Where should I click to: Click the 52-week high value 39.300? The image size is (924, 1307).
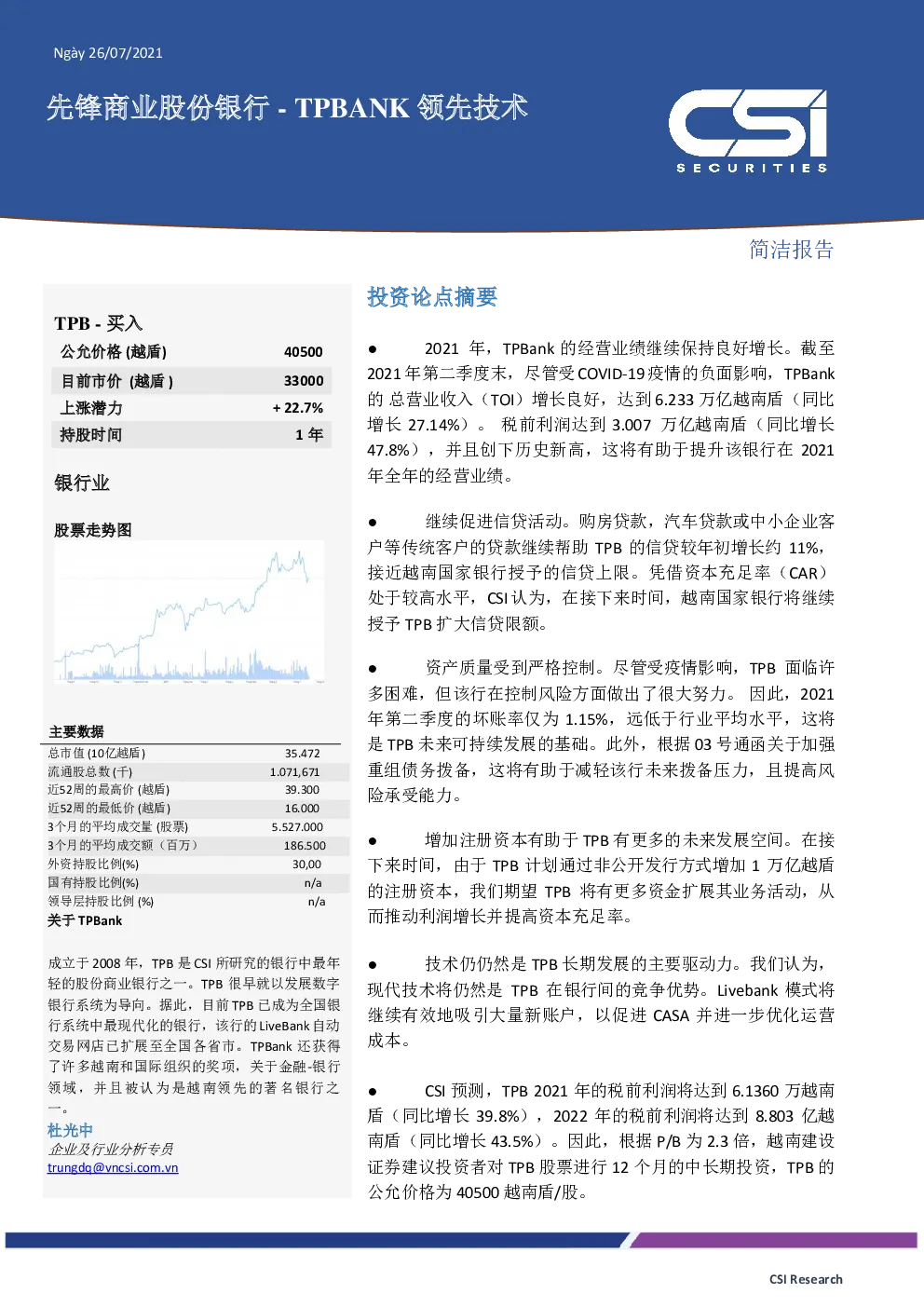pyautogui.click(x=303, y=790)
